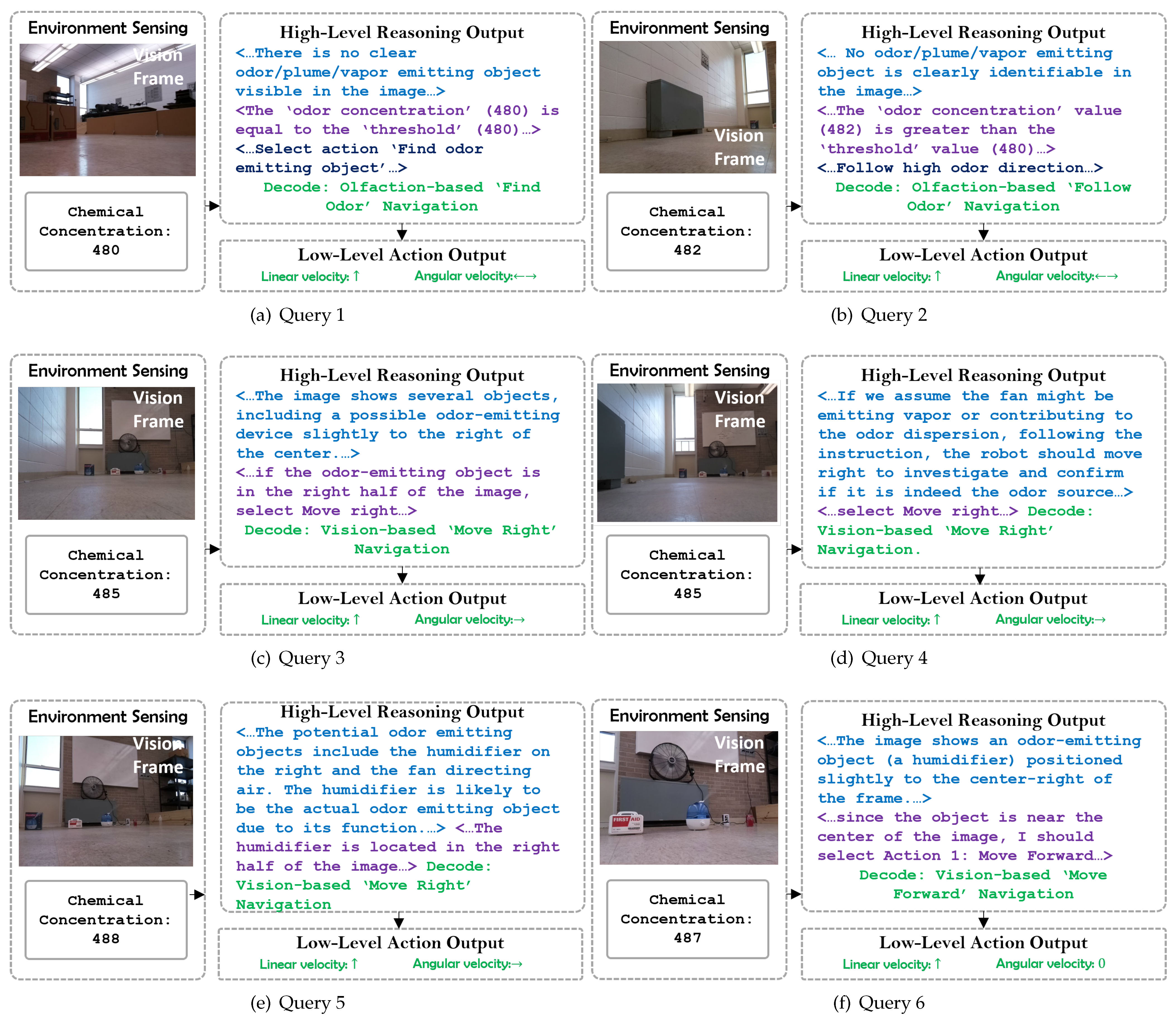Click the Query 3 vision frame image
The image size is (1176, 1020).
(107, 453)
